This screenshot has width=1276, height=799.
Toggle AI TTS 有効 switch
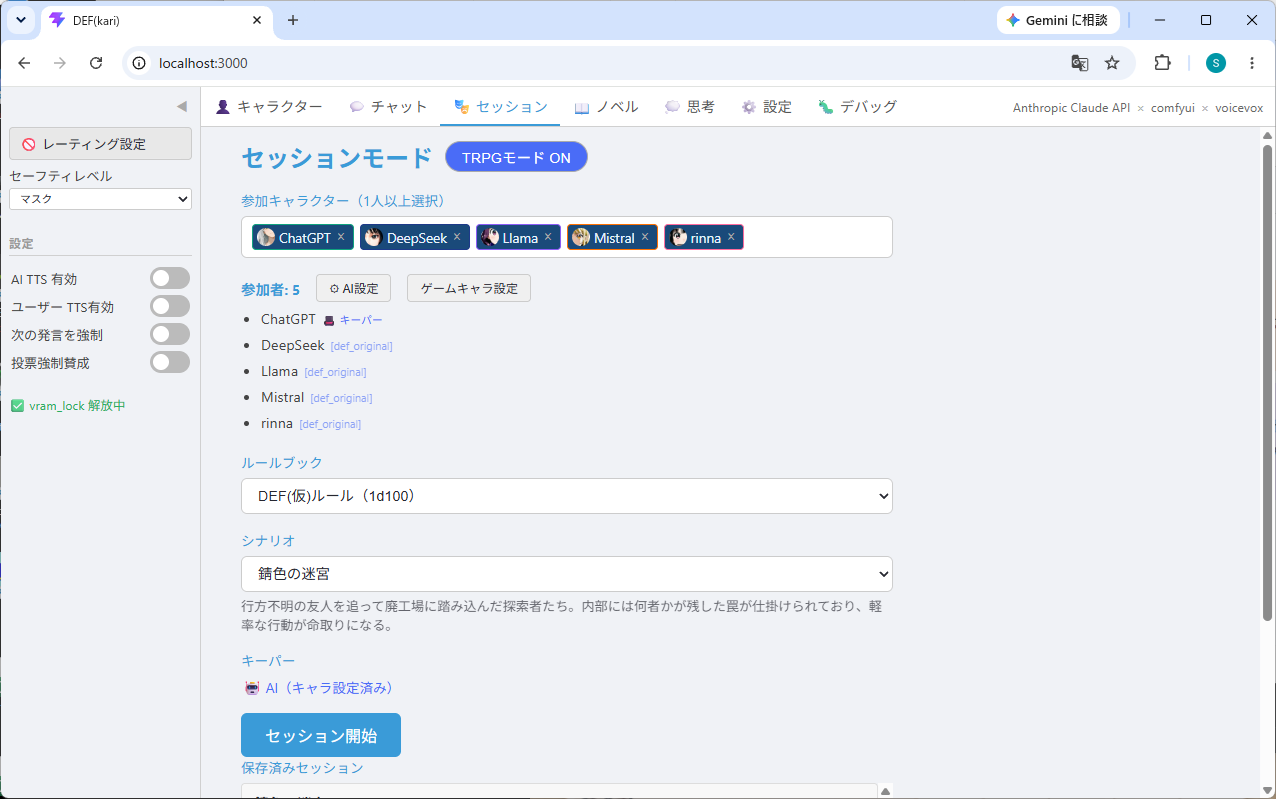170,278
